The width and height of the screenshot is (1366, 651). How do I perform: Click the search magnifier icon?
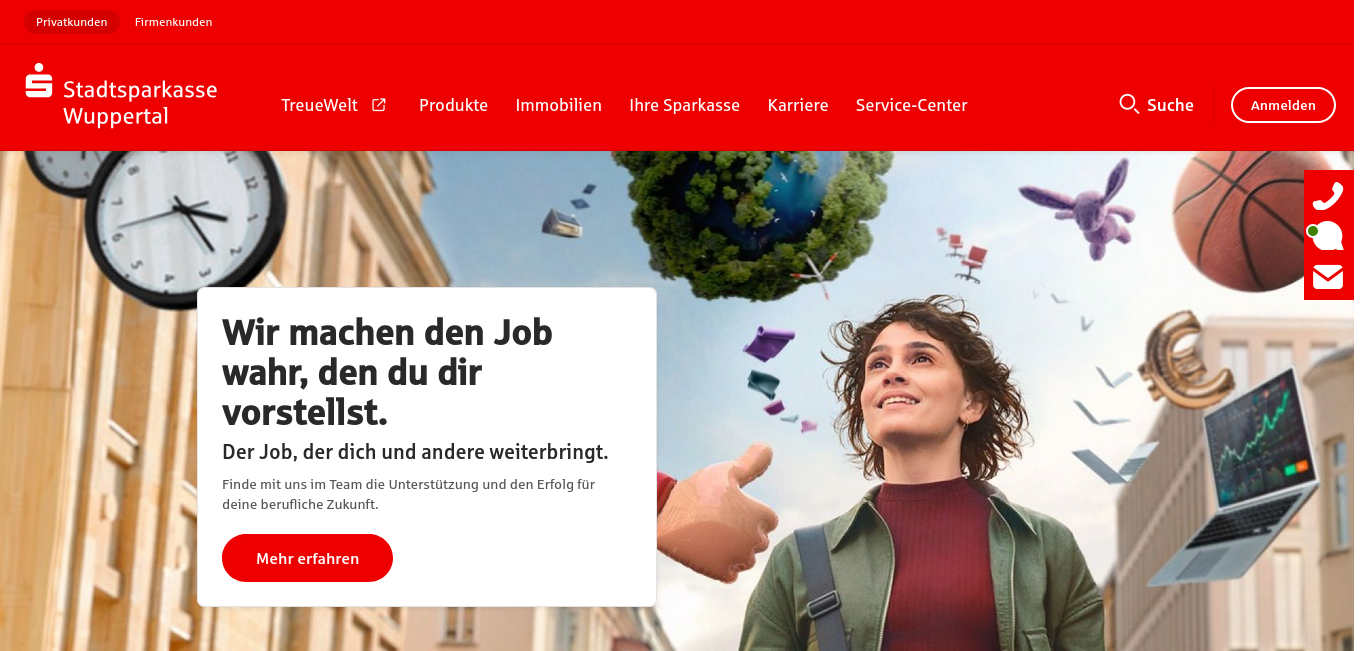(x=1129, y=104)
